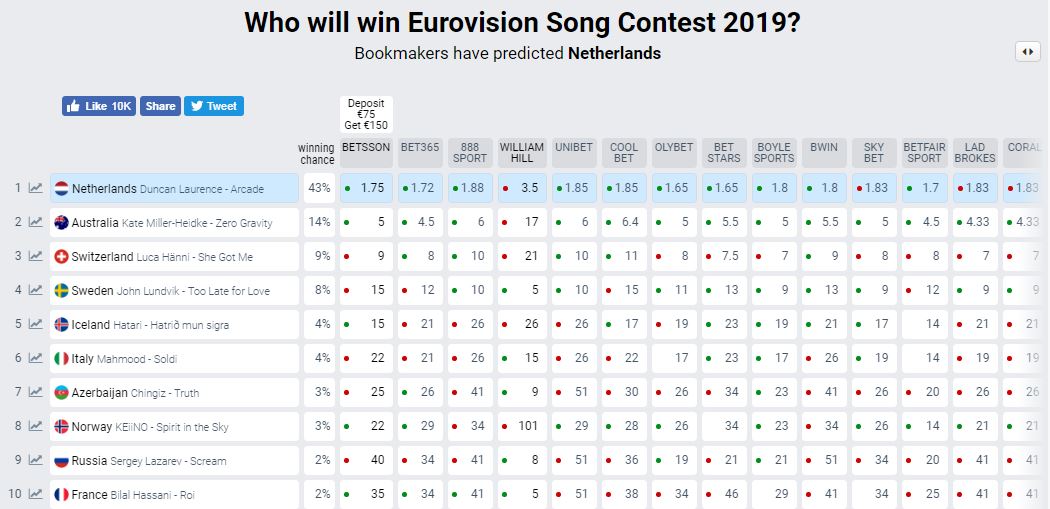Viewport: 1050px width, 509px height.
Task: Open Russia Sergey Lazarev - Scream entry
Action: click(x=175, y=461)
